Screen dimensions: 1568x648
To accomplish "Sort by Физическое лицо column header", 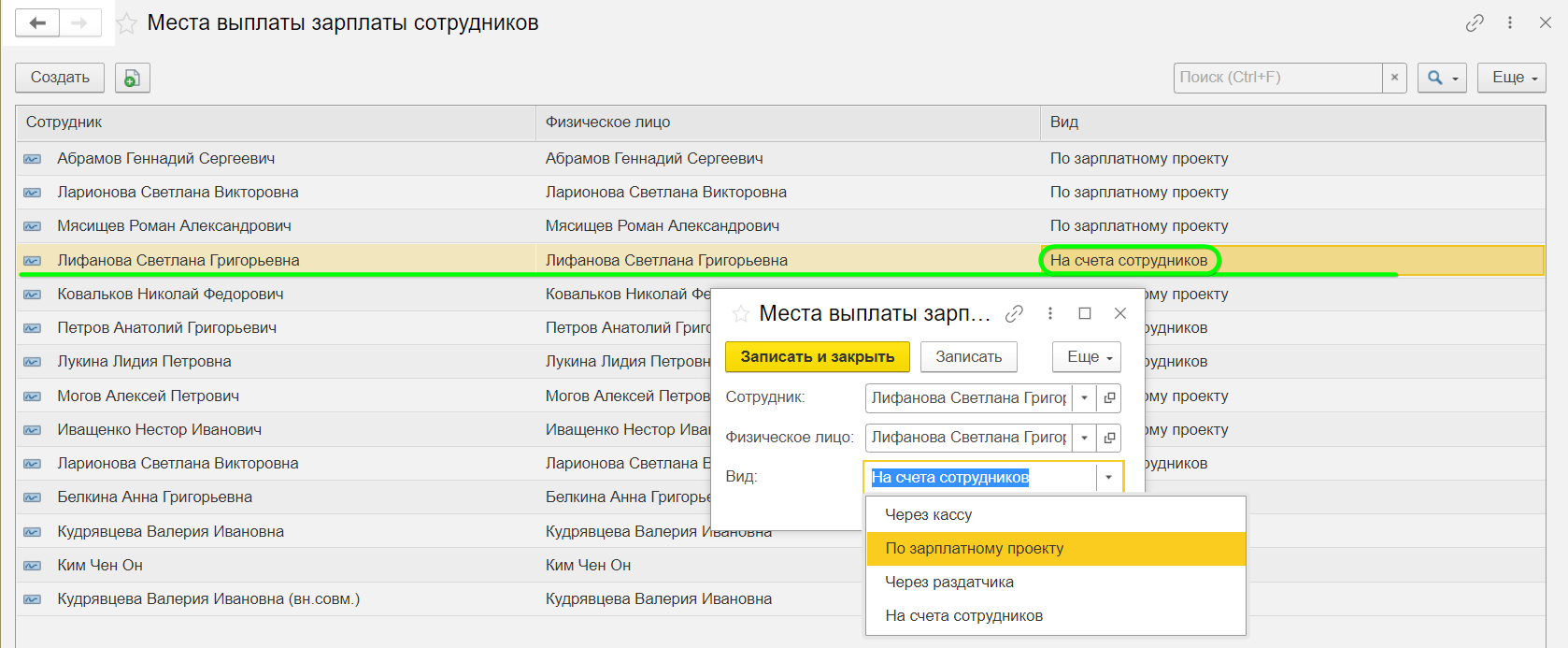I will (x=788, y=122).
